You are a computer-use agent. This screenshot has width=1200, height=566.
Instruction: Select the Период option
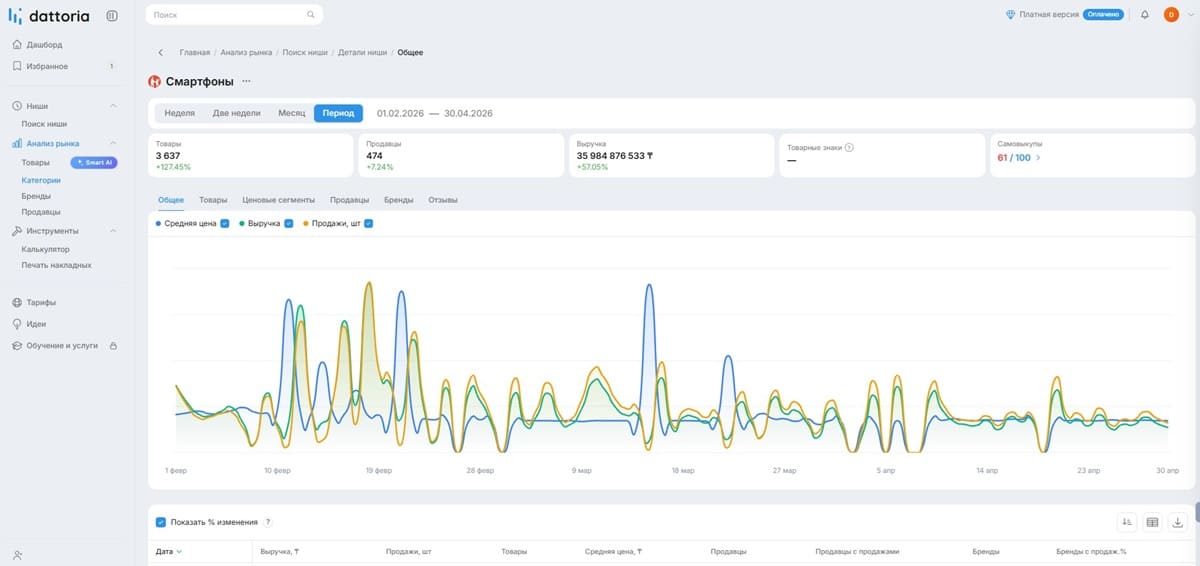338,113
